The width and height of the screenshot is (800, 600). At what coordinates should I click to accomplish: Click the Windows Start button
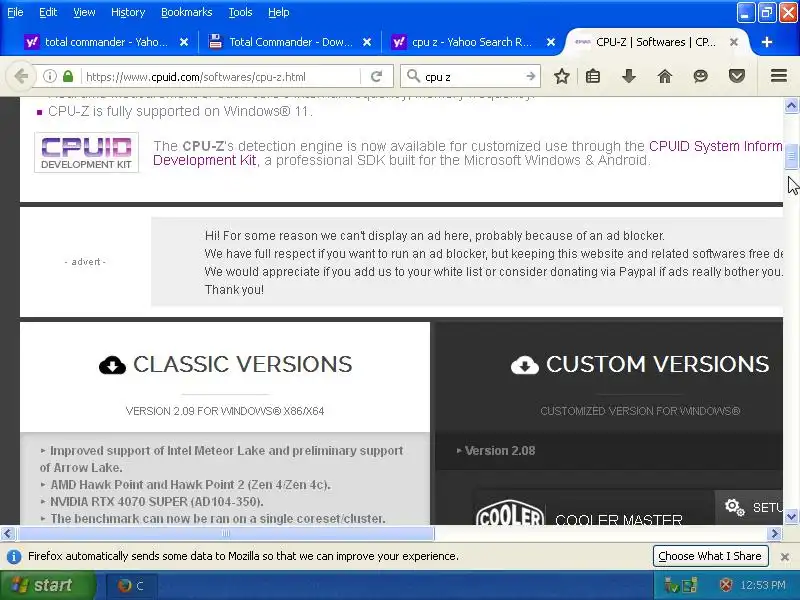pyautogui.click(x=47, y=585)
